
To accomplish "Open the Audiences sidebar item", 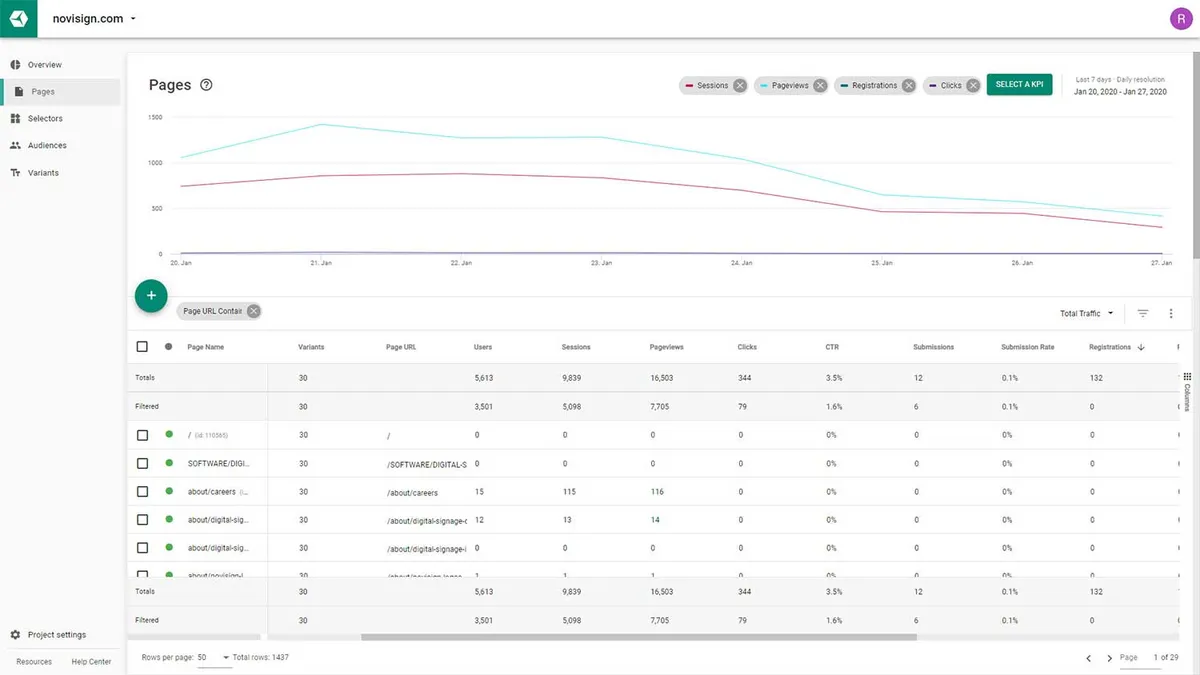I will click(47, 146).
